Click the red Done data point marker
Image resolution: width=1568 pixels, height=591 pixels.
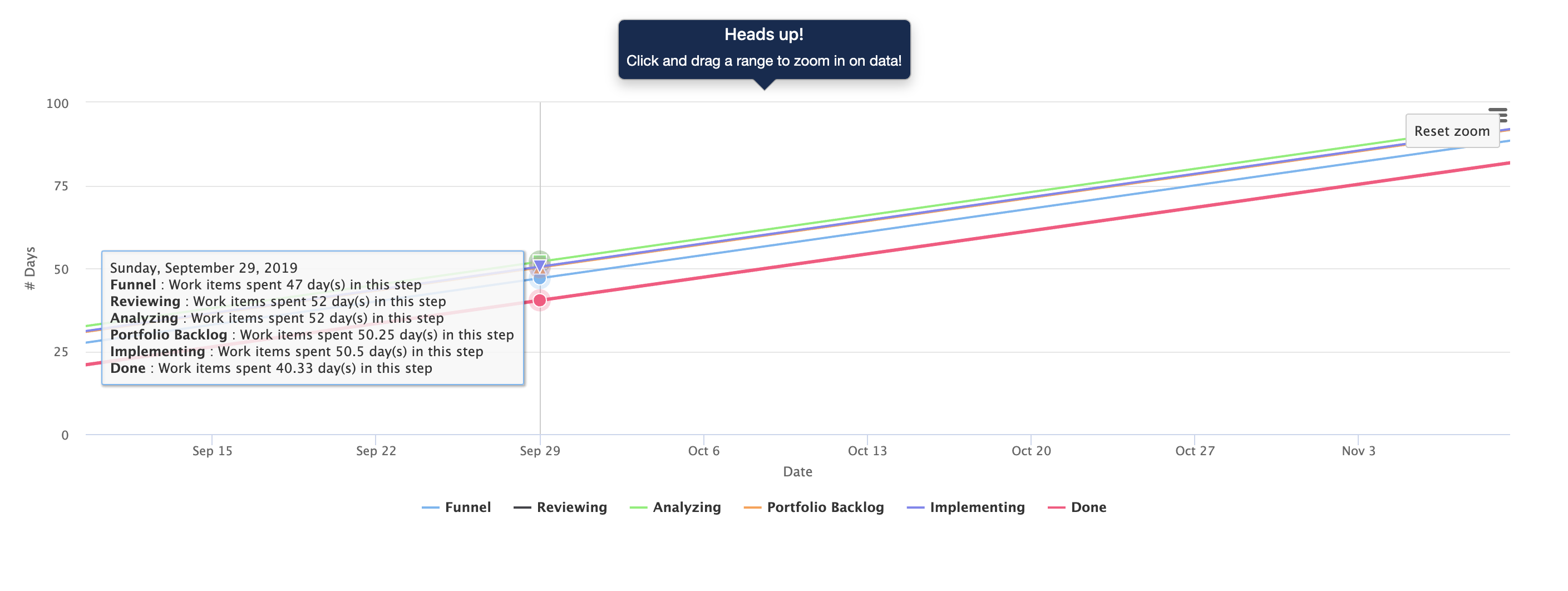click(539, 300)
